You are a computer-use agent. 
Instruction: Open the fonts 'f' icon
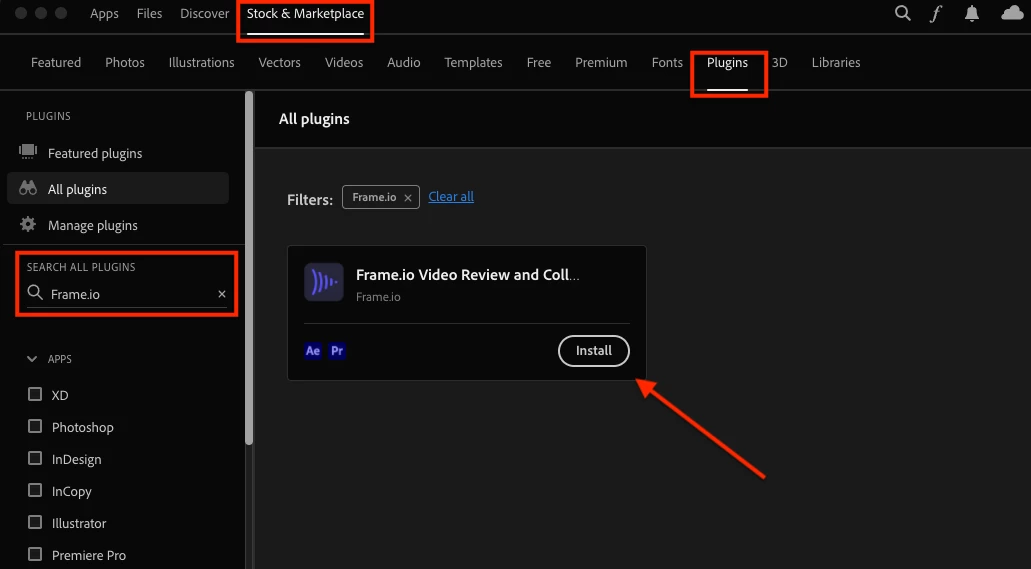(936, 14)
